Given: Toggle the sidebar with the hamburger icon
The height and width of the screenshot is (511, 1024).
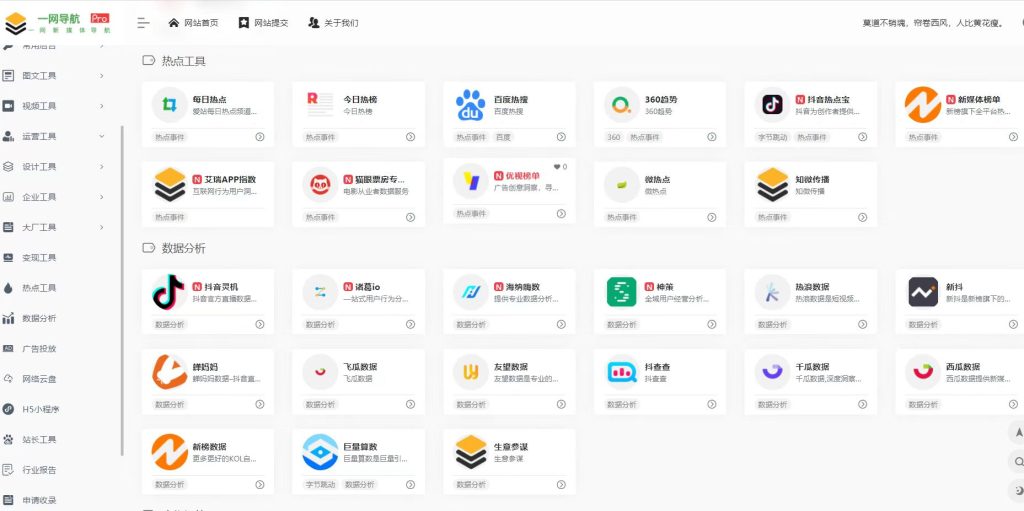Looking at the screenshot, I should 143,23.
